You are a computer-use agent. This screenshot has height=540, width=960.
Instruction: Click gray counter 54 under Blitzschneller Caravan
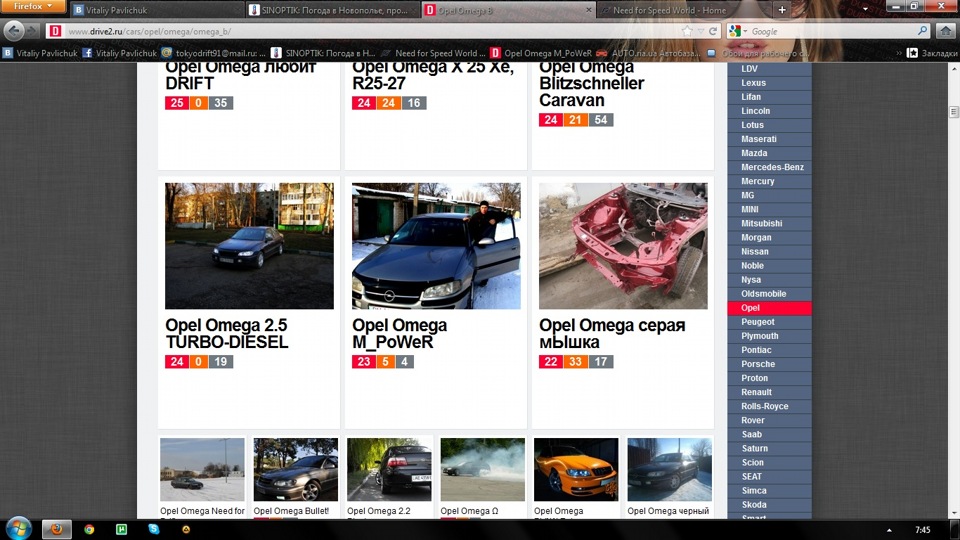[601, 120]
